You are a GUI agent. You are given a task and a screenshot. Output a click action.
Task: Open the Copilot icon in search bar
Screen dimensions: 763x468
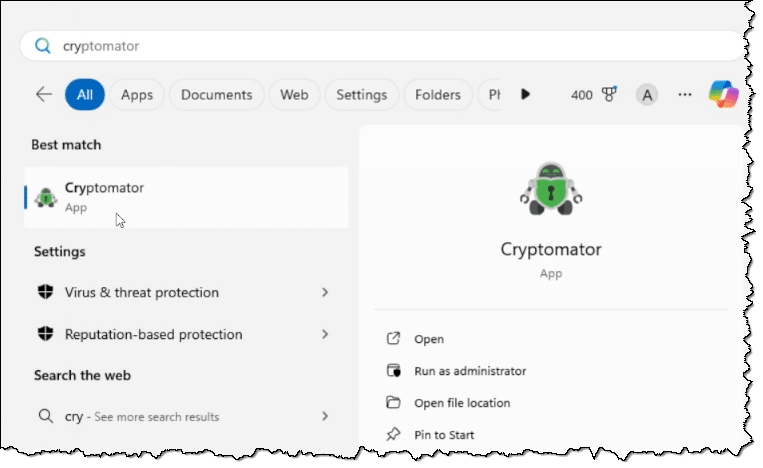[722, 94]
